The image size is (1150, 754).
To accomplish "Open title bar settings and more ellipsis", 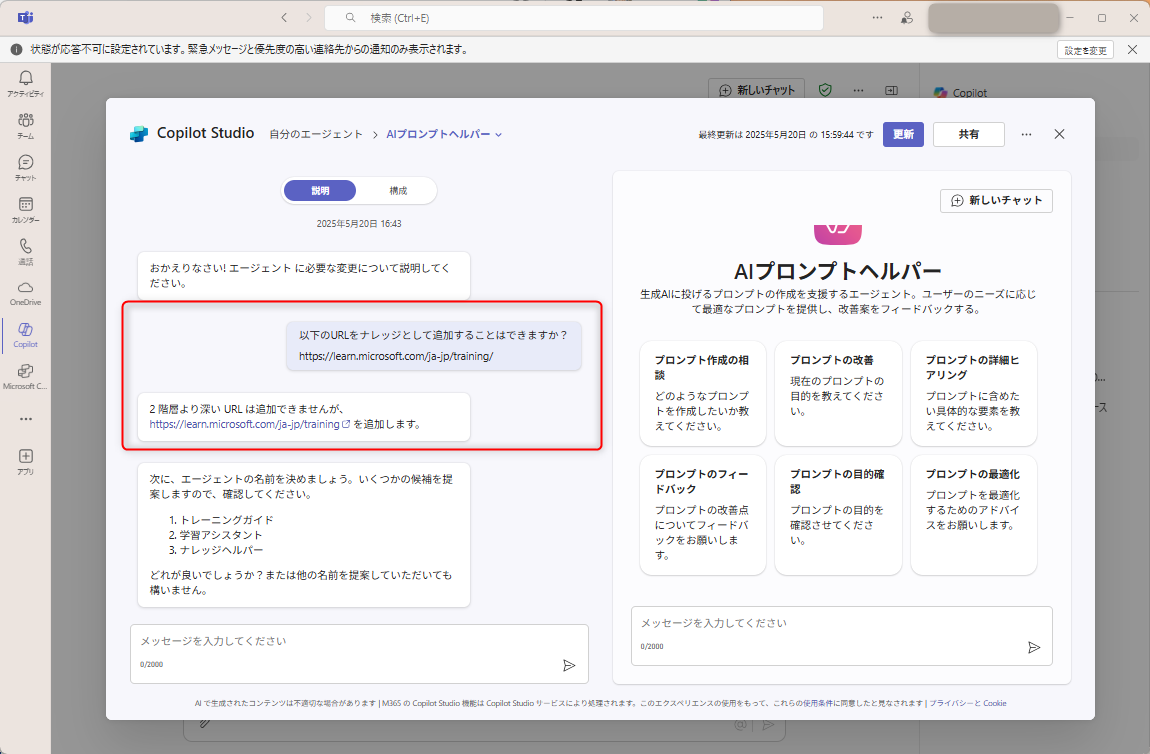I will (877, 18).
